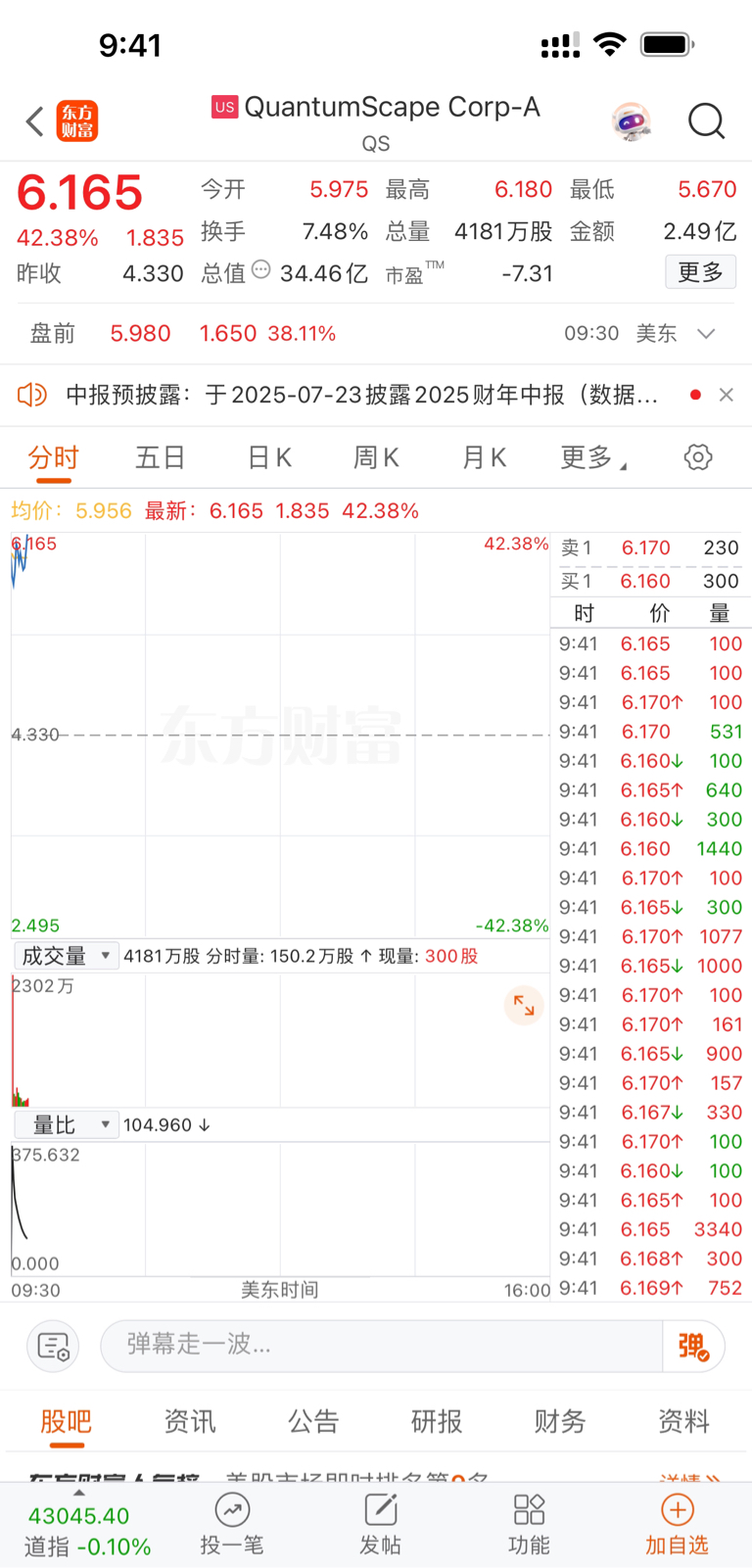Switch to 日K chart tab

click(269, 457)
